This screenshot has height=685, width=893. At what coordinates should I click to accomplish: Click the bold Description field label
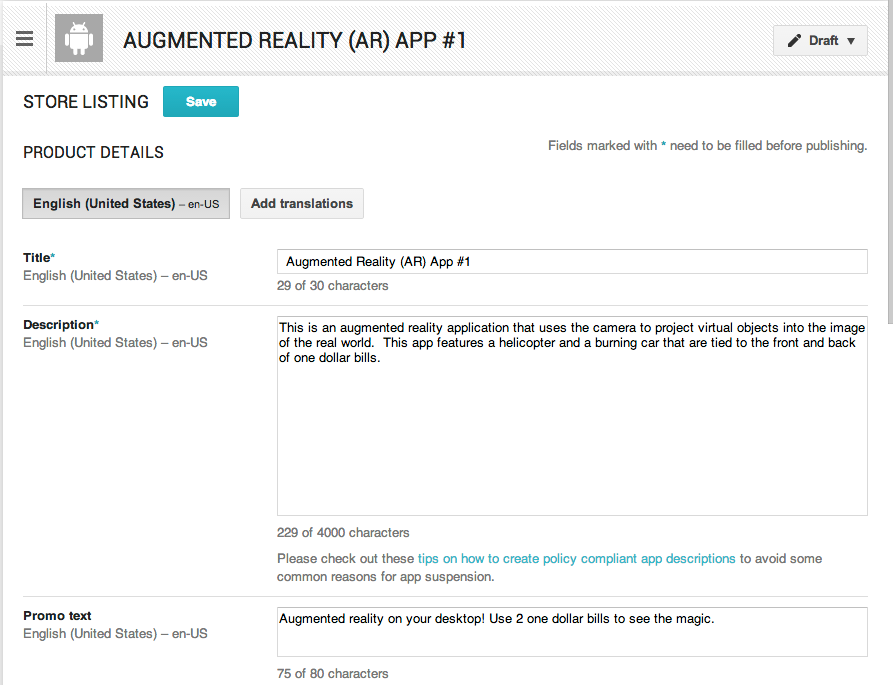[58, 325]
